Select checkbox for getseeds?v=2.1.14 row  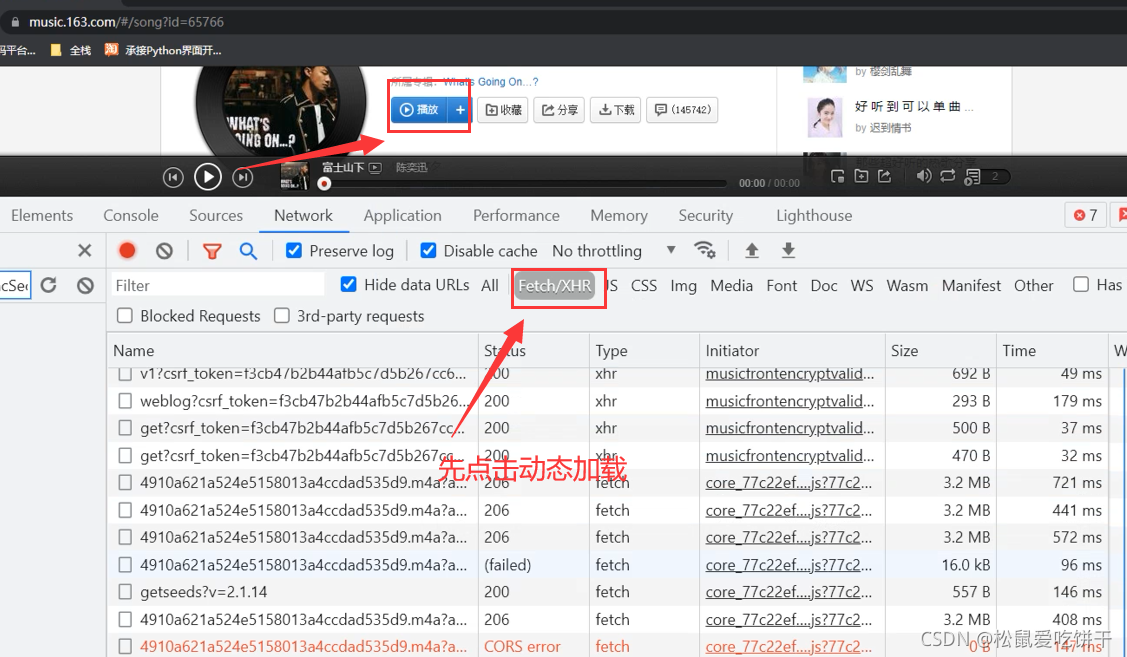pos(125,592)
